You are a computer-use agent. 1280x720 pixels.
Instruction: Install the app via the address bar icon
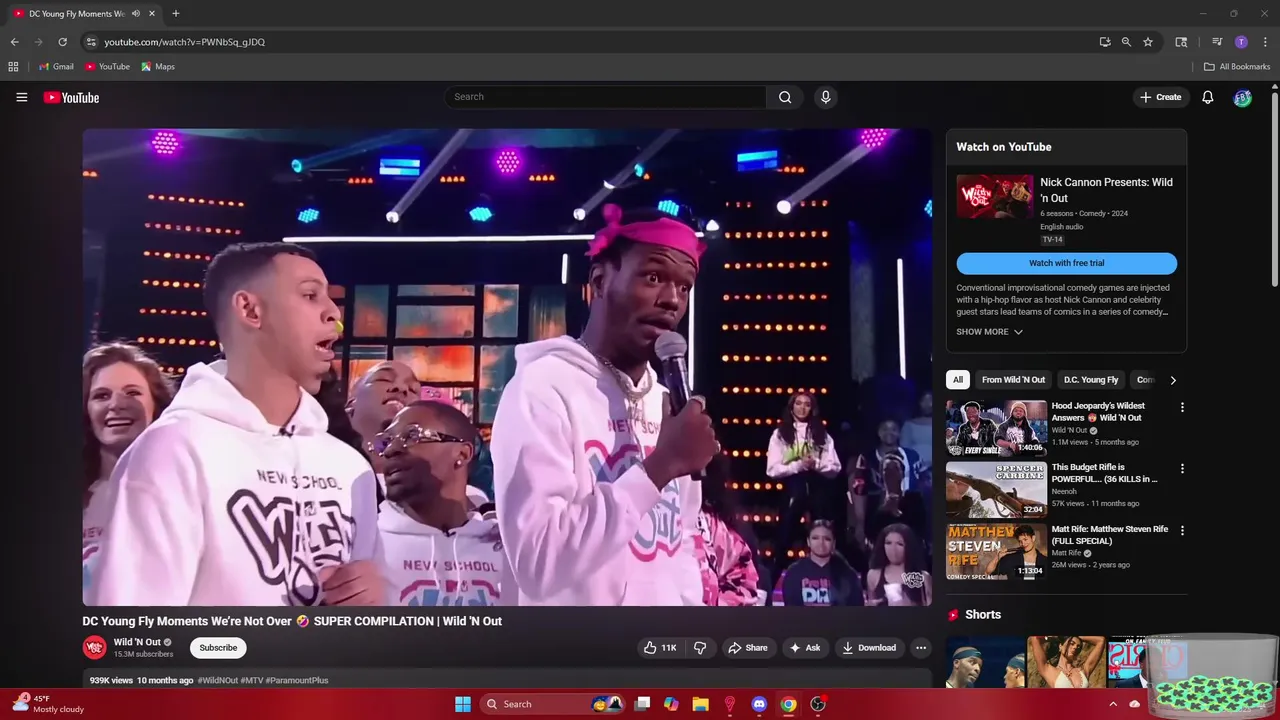pos(1105,42)
